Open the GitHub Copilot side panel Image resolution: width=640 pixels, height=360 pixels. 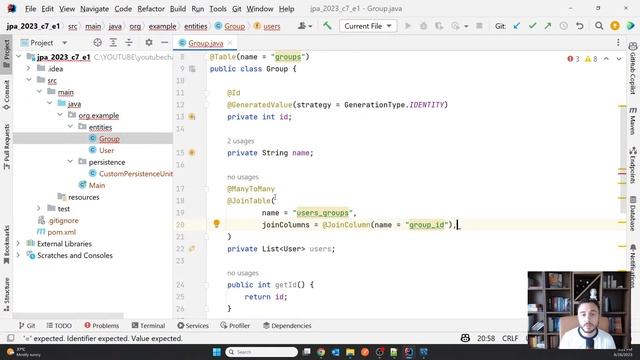click(633, 68)
